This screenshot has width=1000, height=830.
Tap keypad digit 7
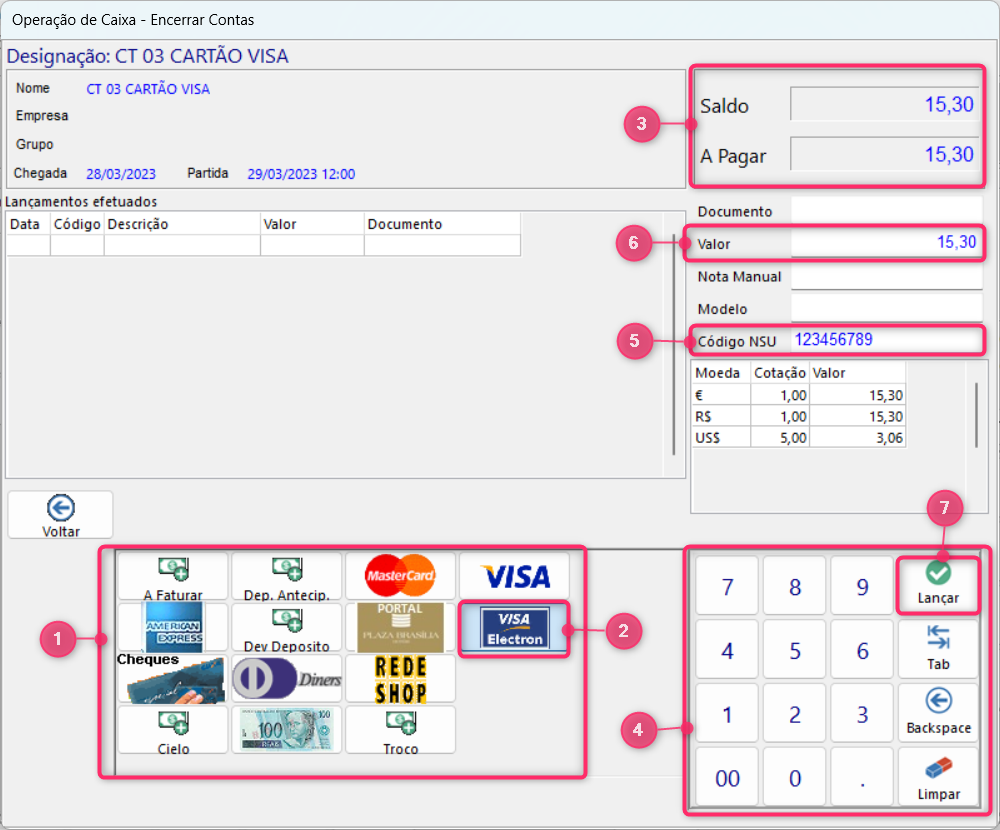pos(727,586)
